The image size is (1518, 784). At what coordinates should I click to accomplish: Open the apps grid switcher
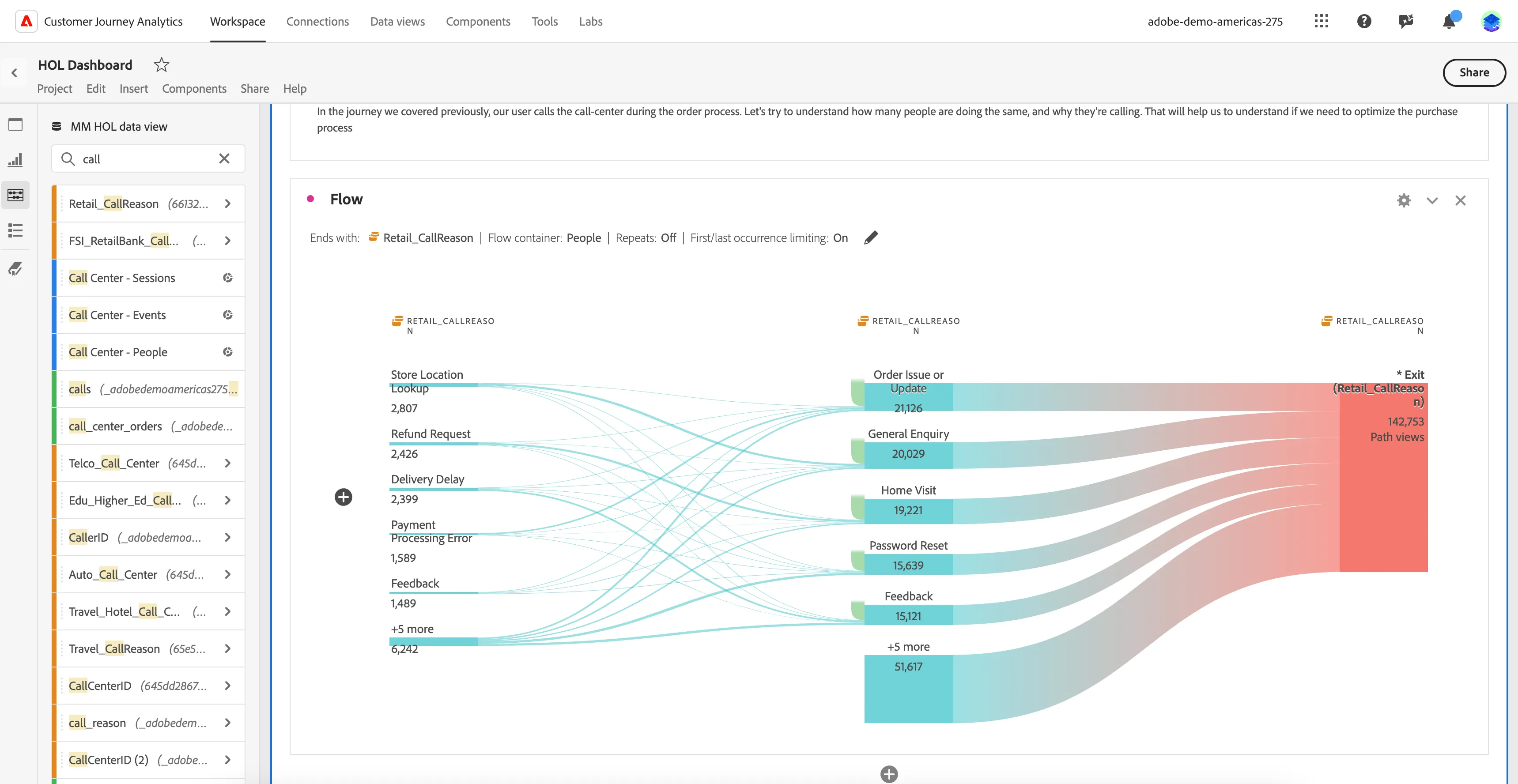pyautogui.click(x=1321, y=21)
